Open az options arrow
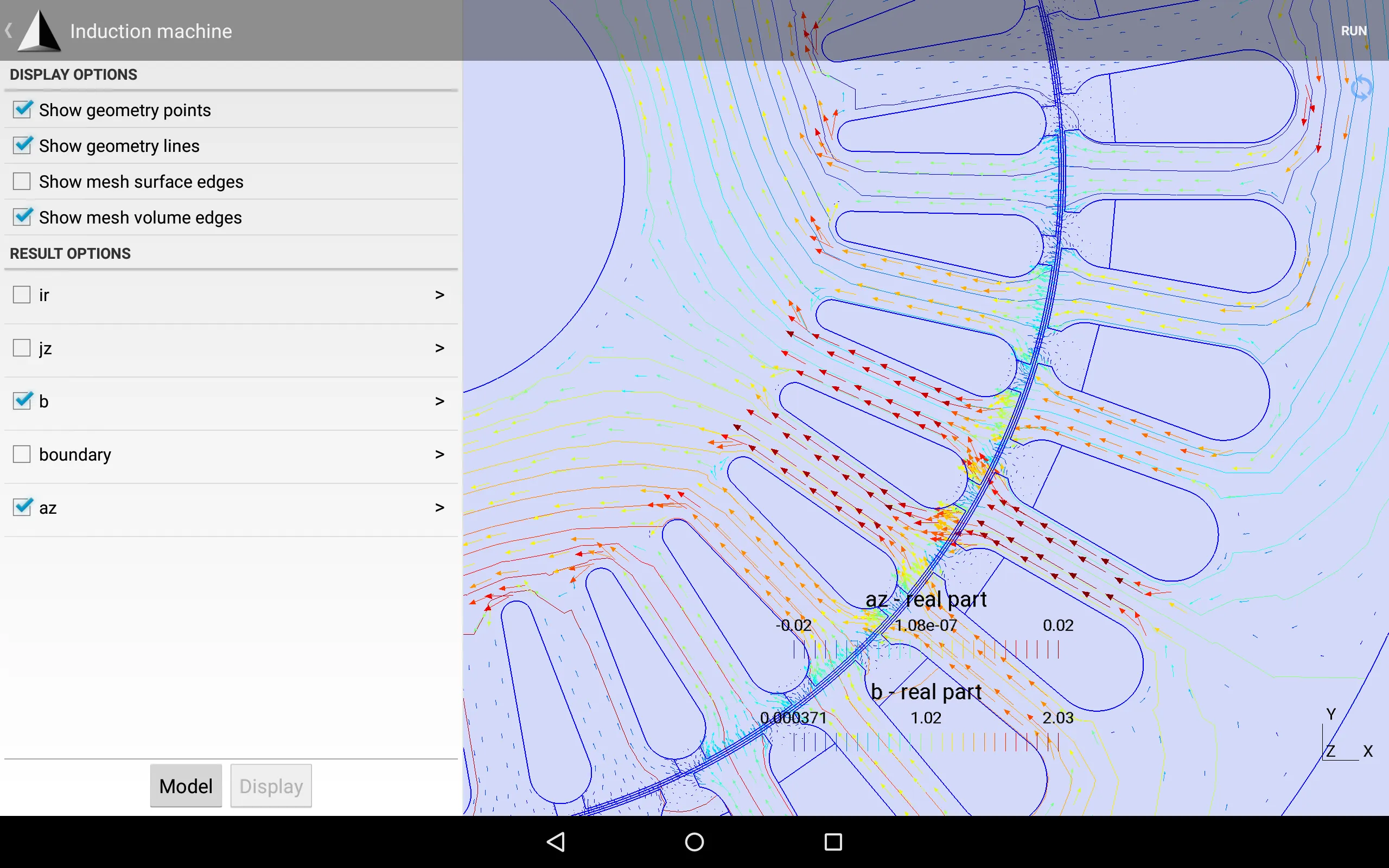Image resolution: width=1389 pixels, height=868 pixels. click(x=439, y=507)
